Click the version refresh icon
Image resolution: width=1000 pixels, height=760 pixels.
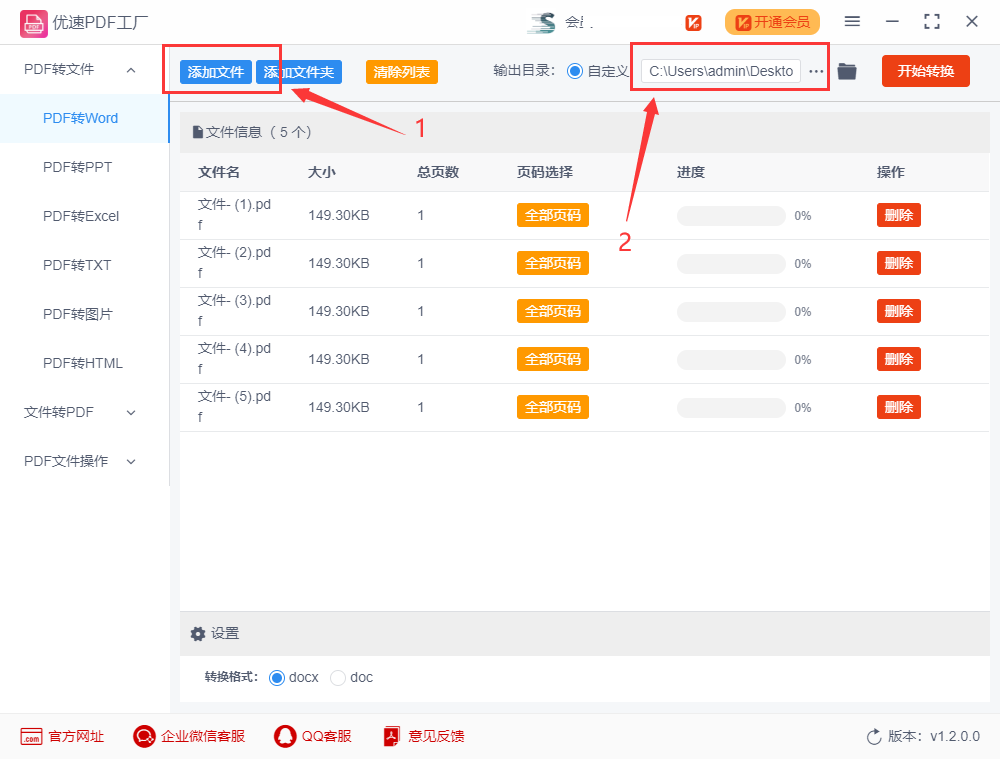[x=874, y=737]
